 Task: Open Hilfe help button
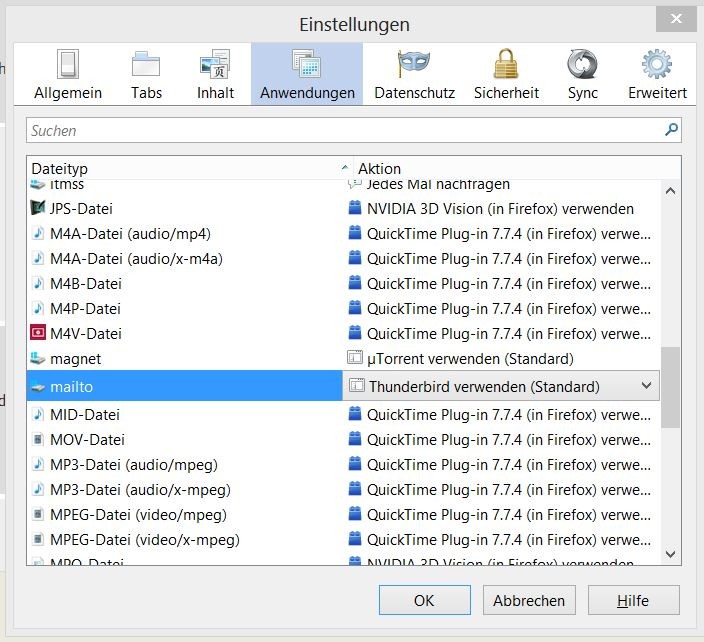[633, 601]
